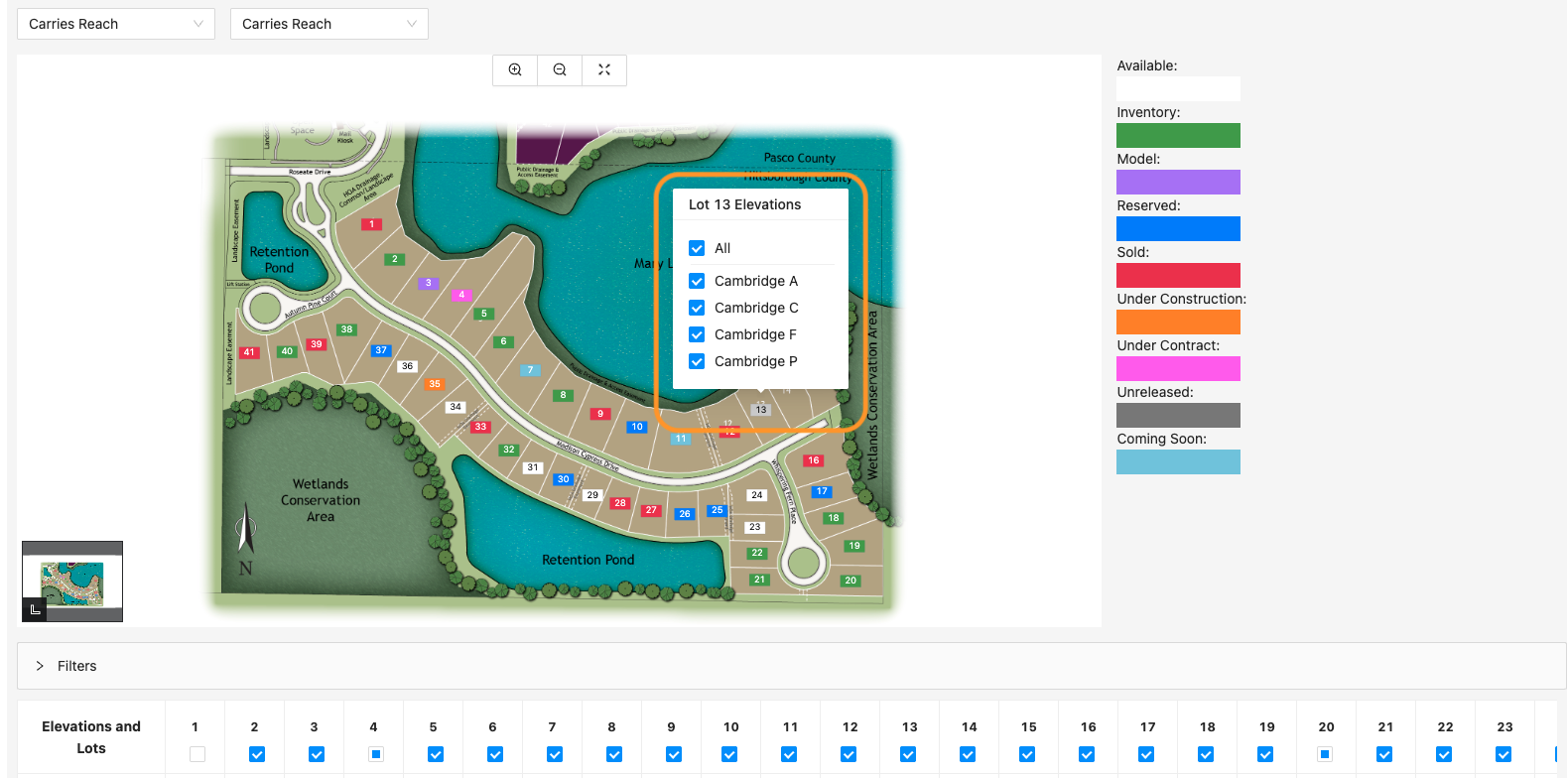
Task: Click the Cambridge C elevation label
Action: point(756,308)
